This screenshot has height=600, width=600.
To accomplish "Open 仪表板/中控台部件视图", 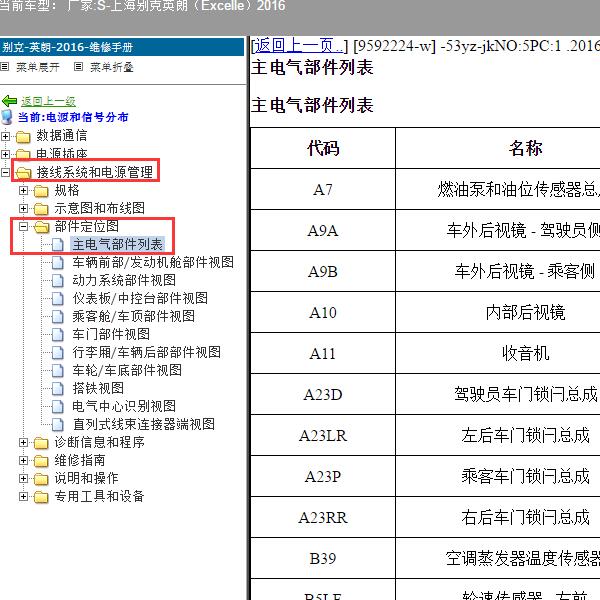I will (x=140, y=298).
